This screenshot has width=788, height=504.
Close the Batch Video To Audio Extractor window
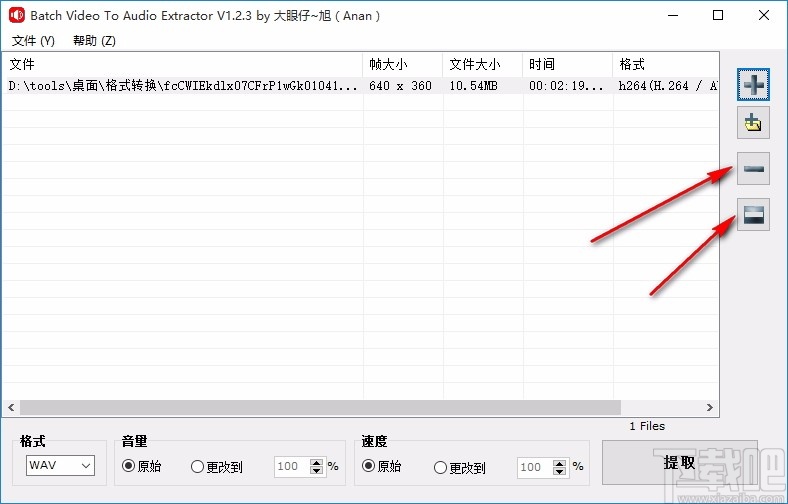[764, 15]
